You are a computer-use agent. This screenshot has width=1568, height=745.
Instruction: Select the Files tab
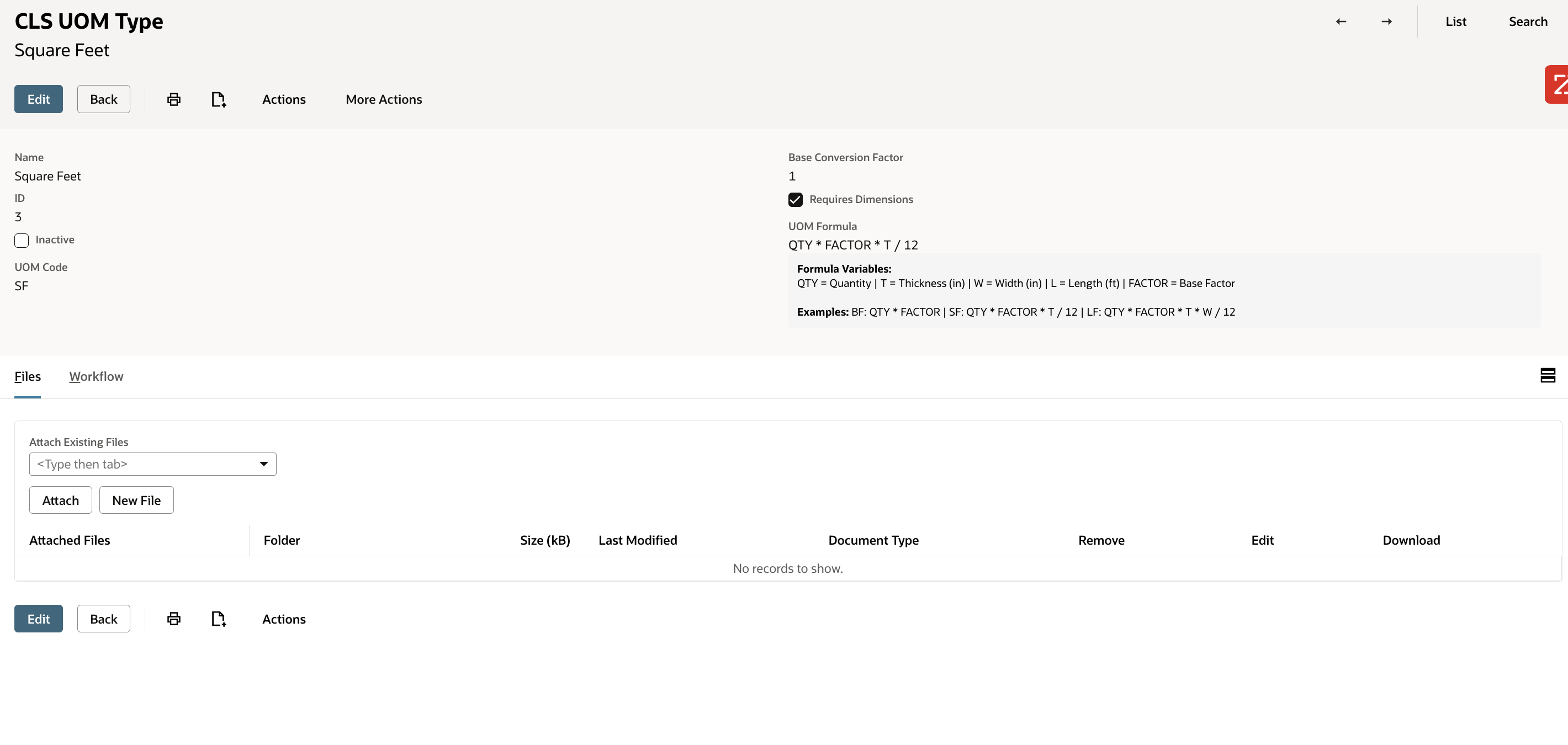pos(28,376)
